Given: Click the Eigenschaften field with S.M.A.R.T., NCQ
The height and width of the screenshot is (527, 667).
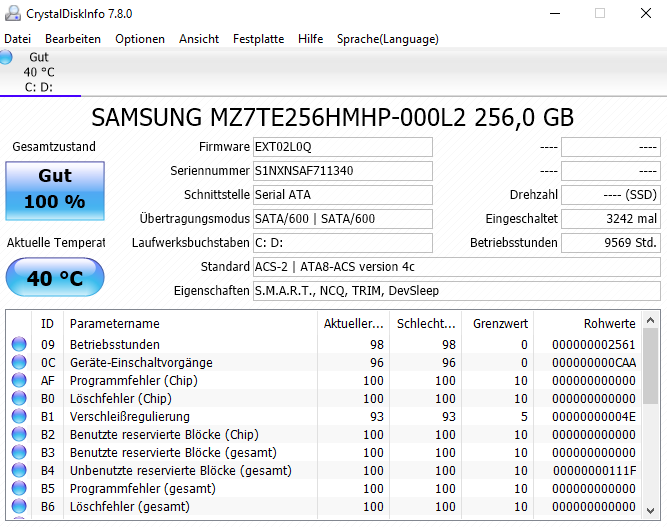Looking at the screenshot, I should pyautogui.click(x=457, y=291).
